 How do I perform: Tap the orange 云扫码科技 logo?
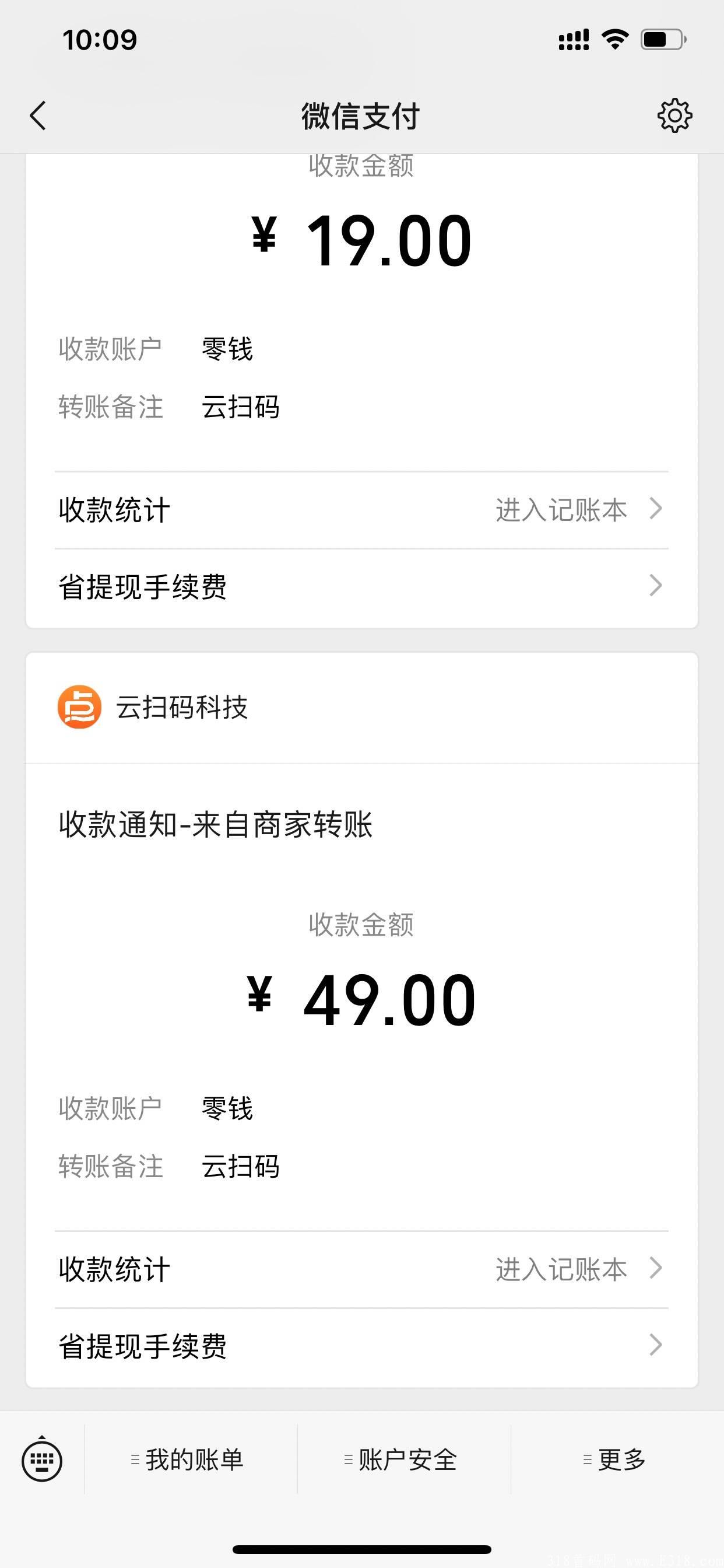coord(79,706)
